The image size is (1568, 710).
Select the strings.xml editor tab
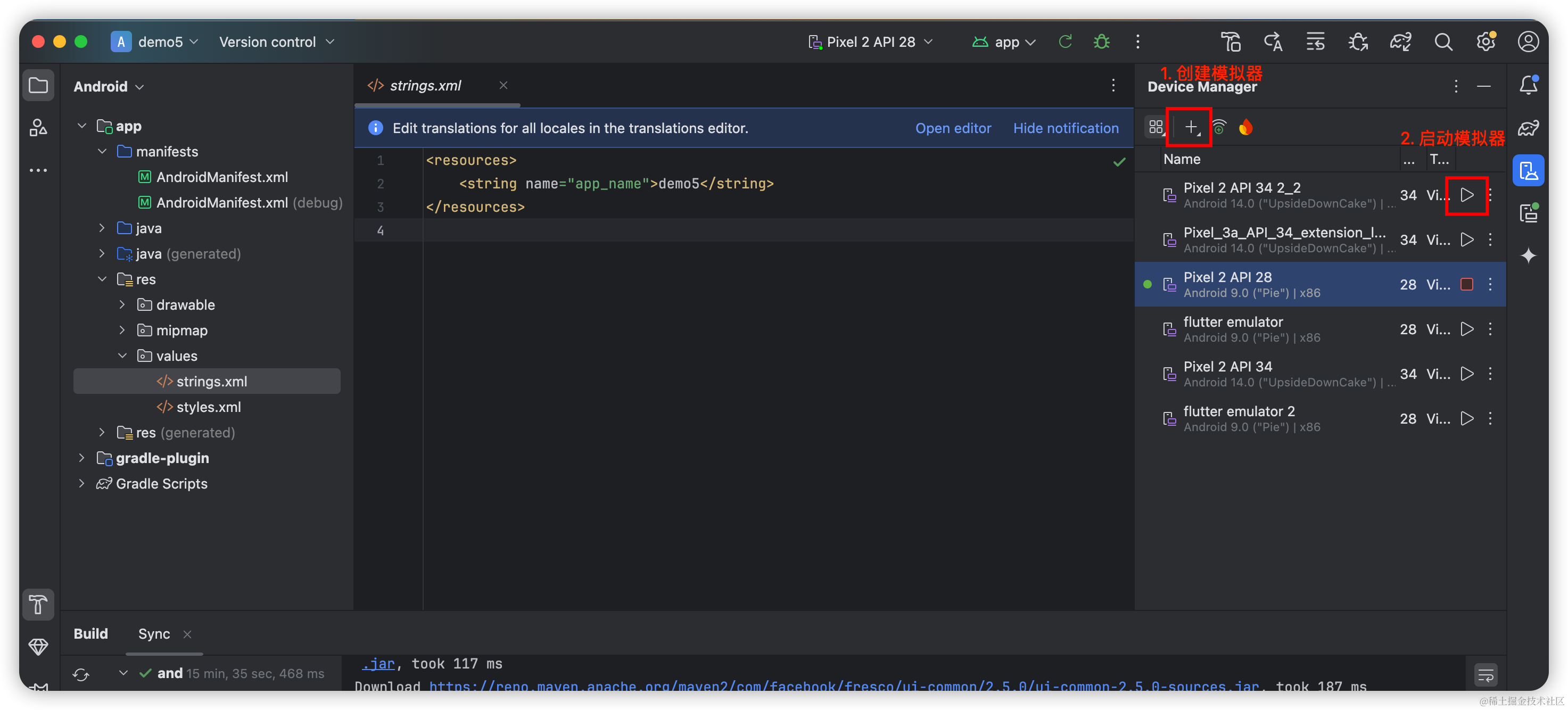tap(425, 86)
